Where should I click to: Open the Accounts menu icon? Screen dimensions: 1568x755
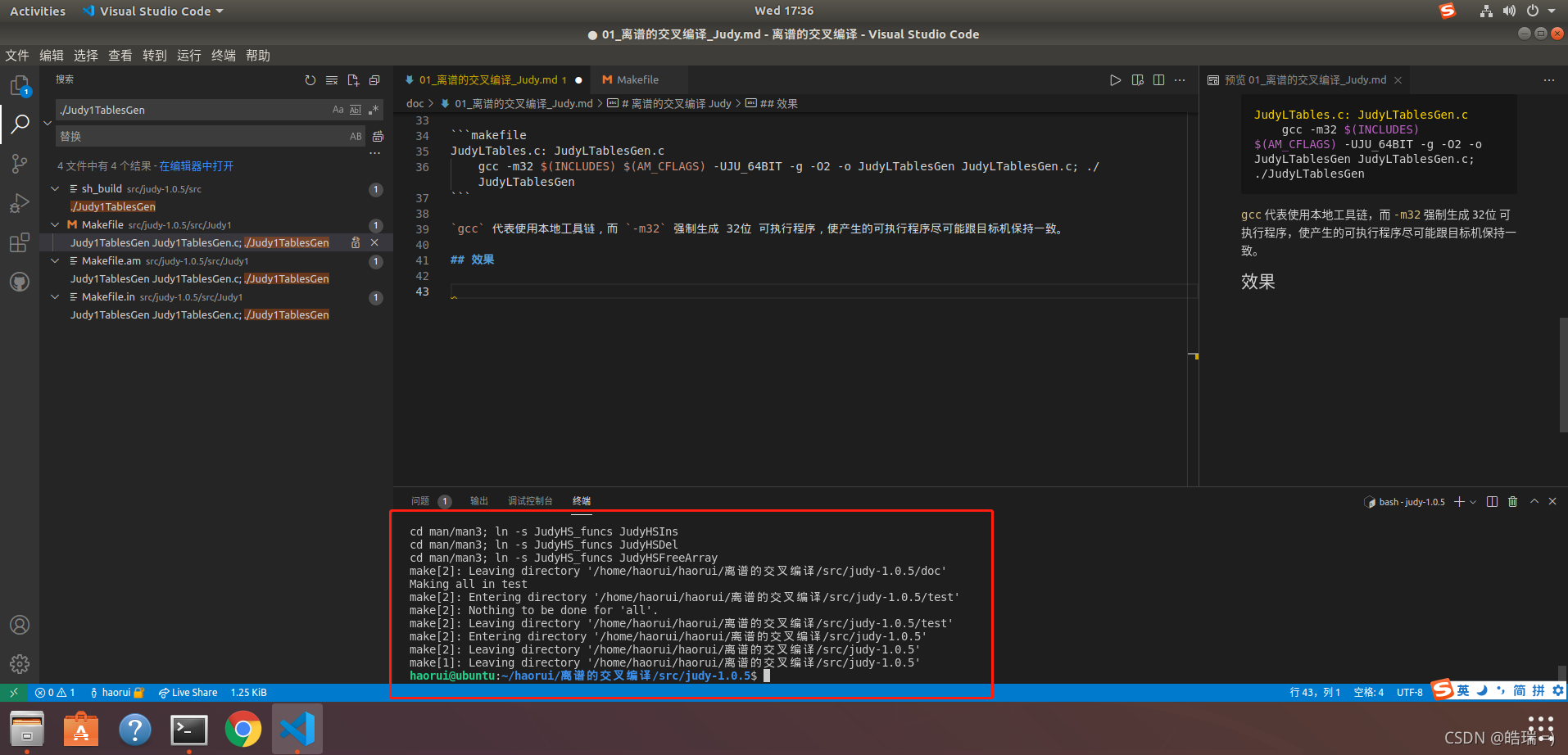(x=20, y=625)
